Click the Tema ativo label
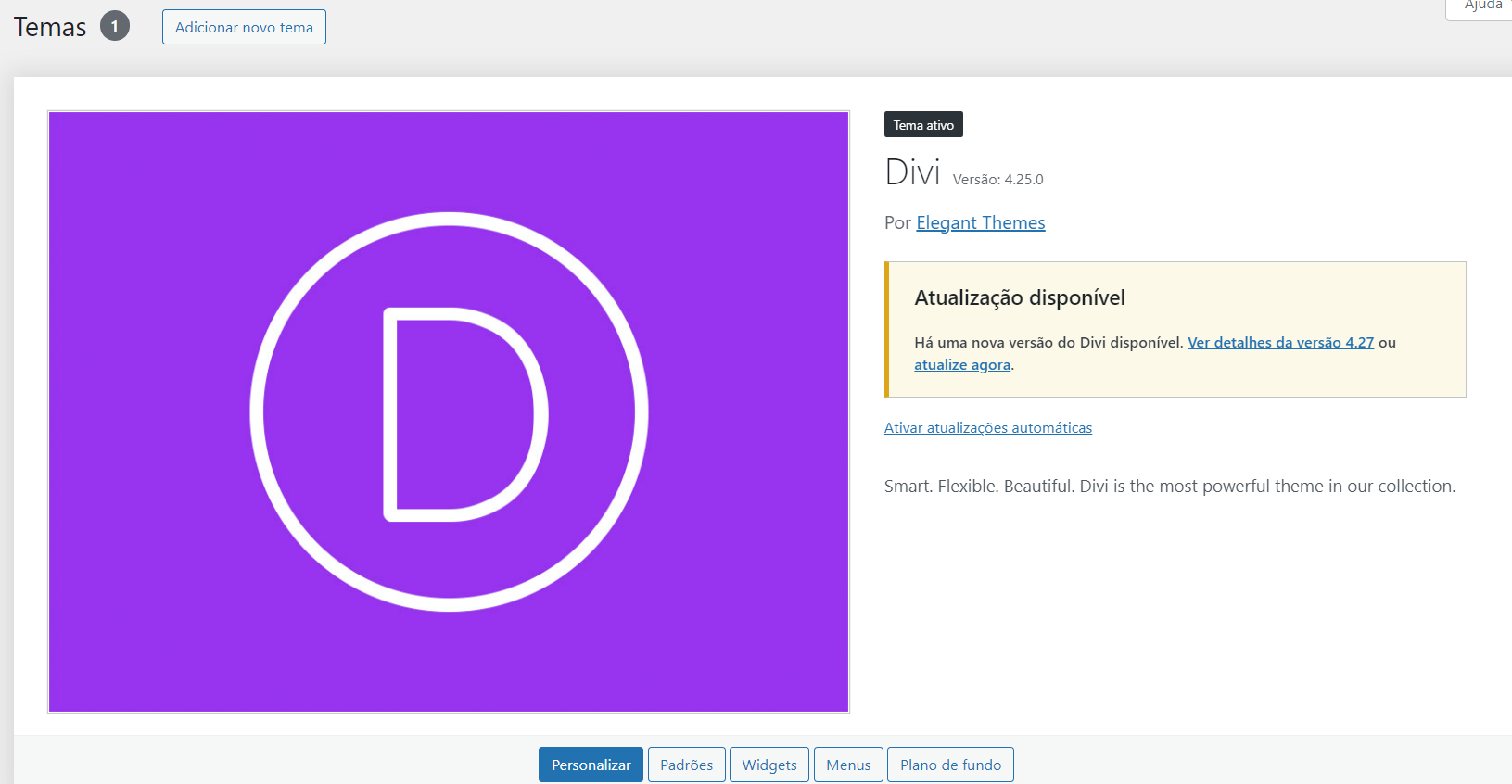 pos(923,124)
